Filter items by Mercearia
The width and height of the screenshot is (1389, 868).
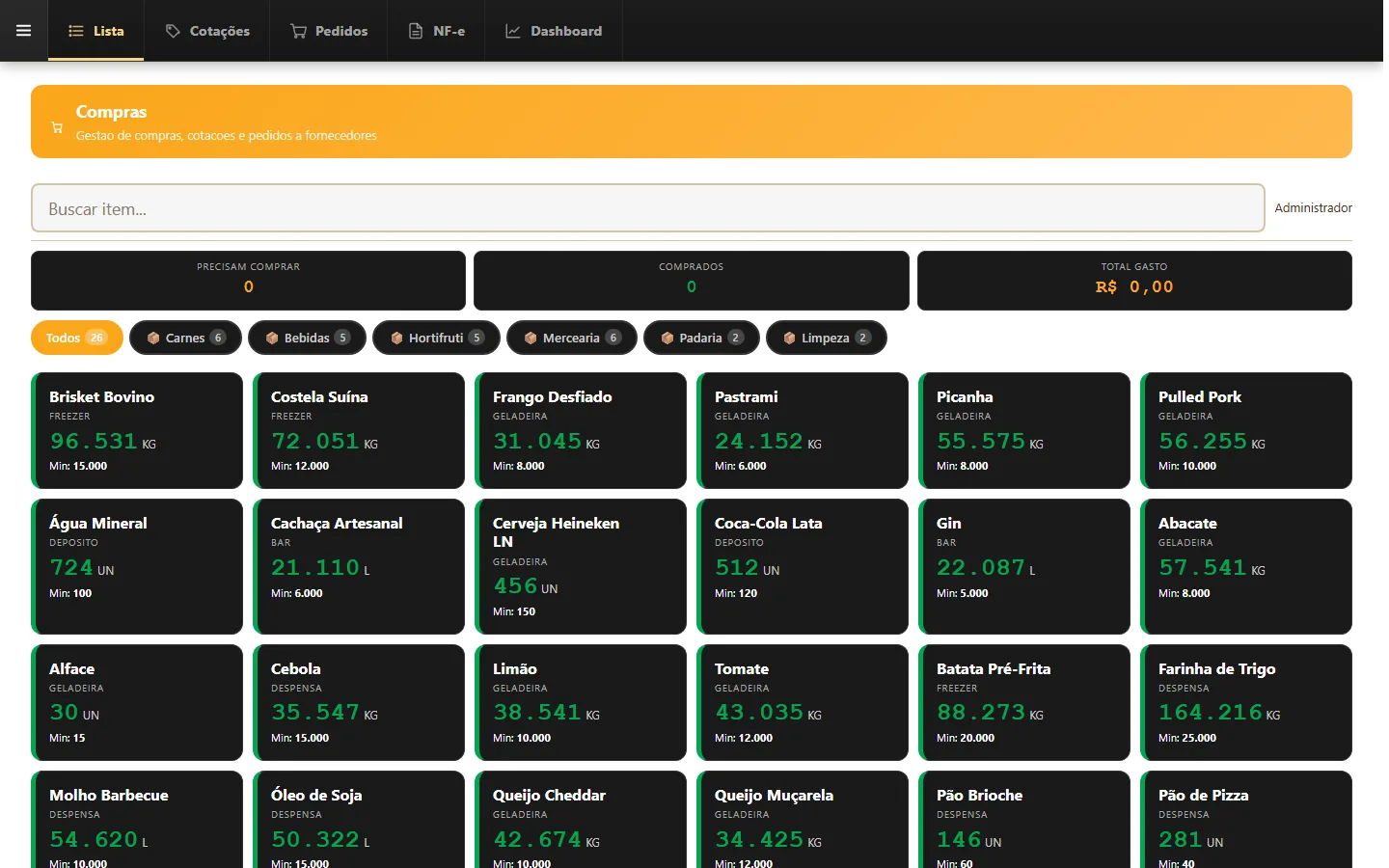point(572,338)
